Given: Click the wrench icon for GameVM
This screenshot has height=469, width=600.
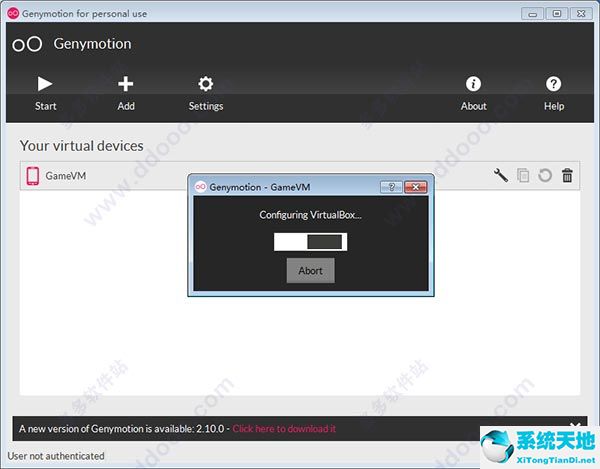Looking at the screenshot, I should point(501,175).
